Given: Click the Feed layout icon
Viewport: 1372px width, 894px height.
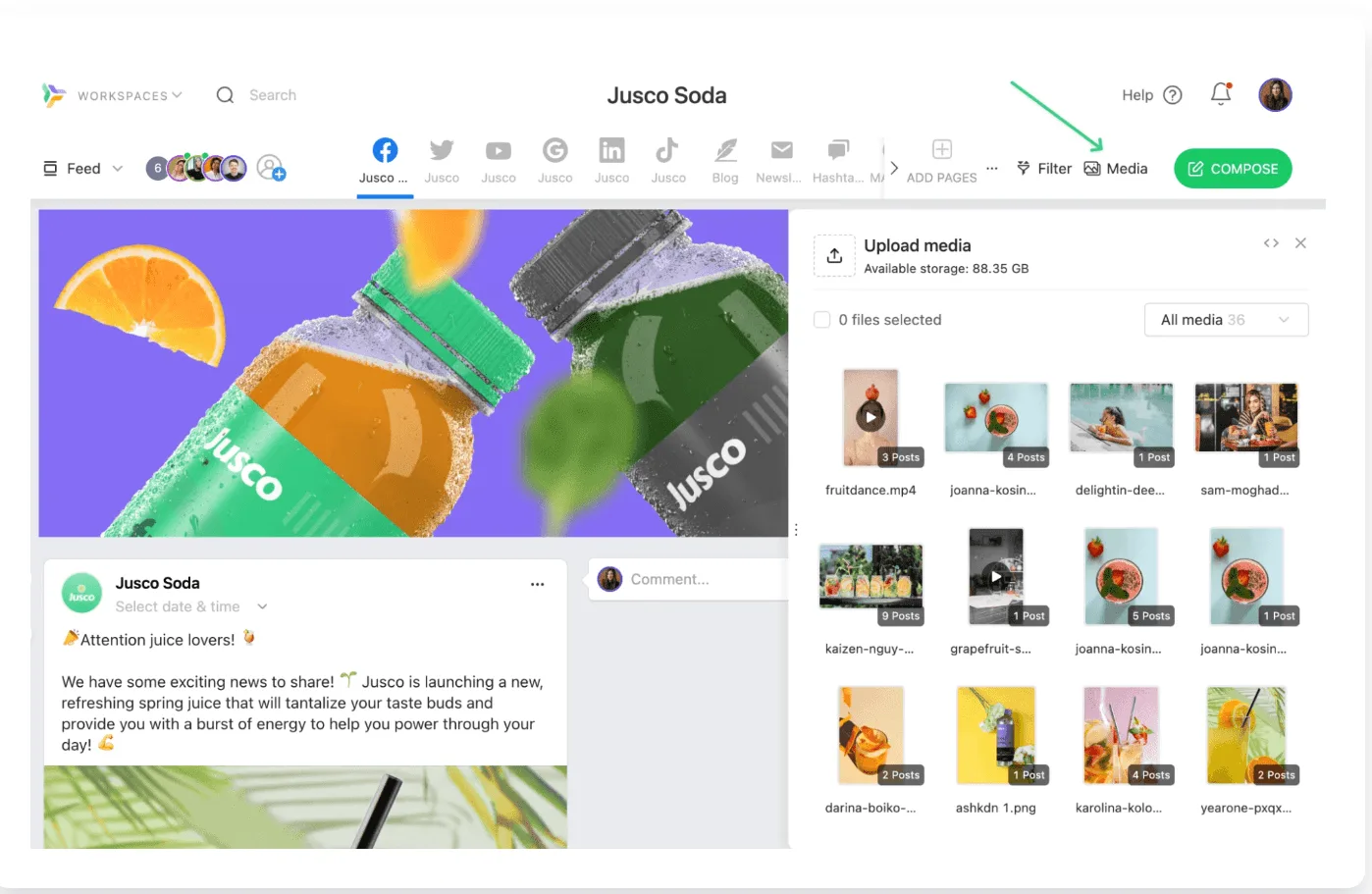Looking at the screenshot, I should click(x=50, y=169).
